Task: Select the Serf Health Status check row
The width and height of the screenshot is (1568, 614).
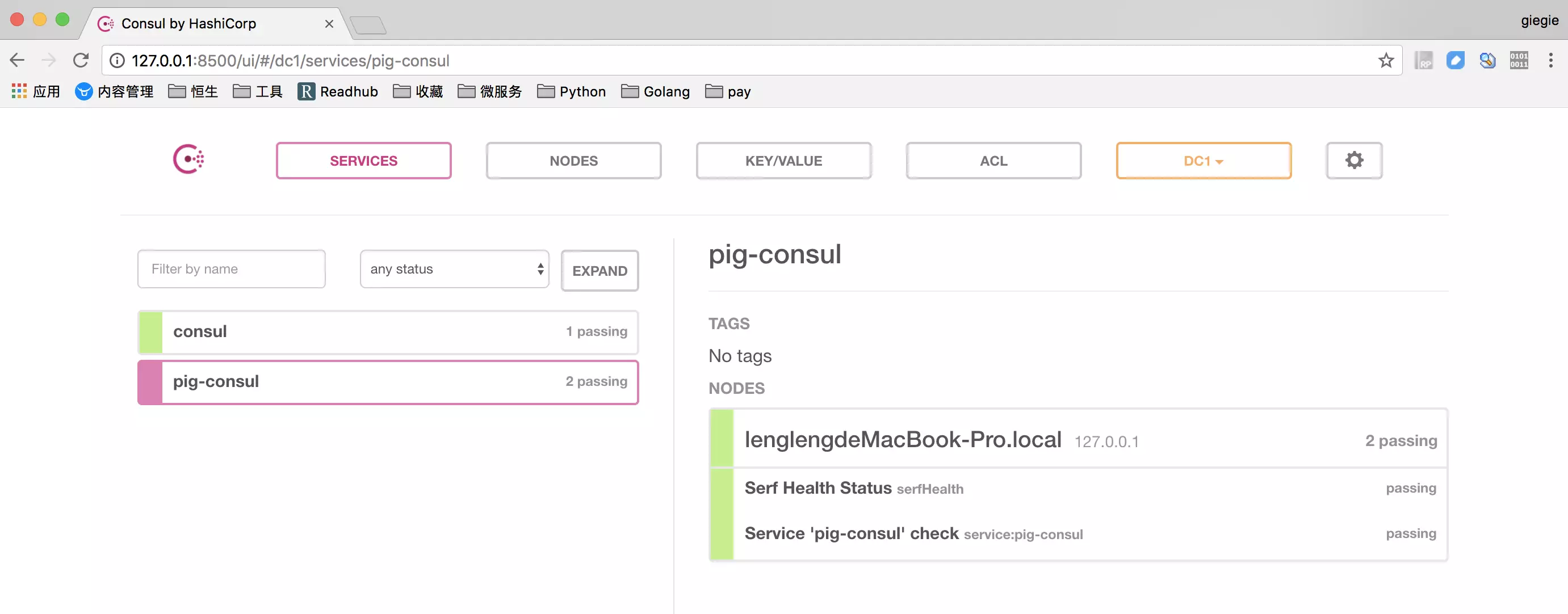Action: tap(1080, 488)
